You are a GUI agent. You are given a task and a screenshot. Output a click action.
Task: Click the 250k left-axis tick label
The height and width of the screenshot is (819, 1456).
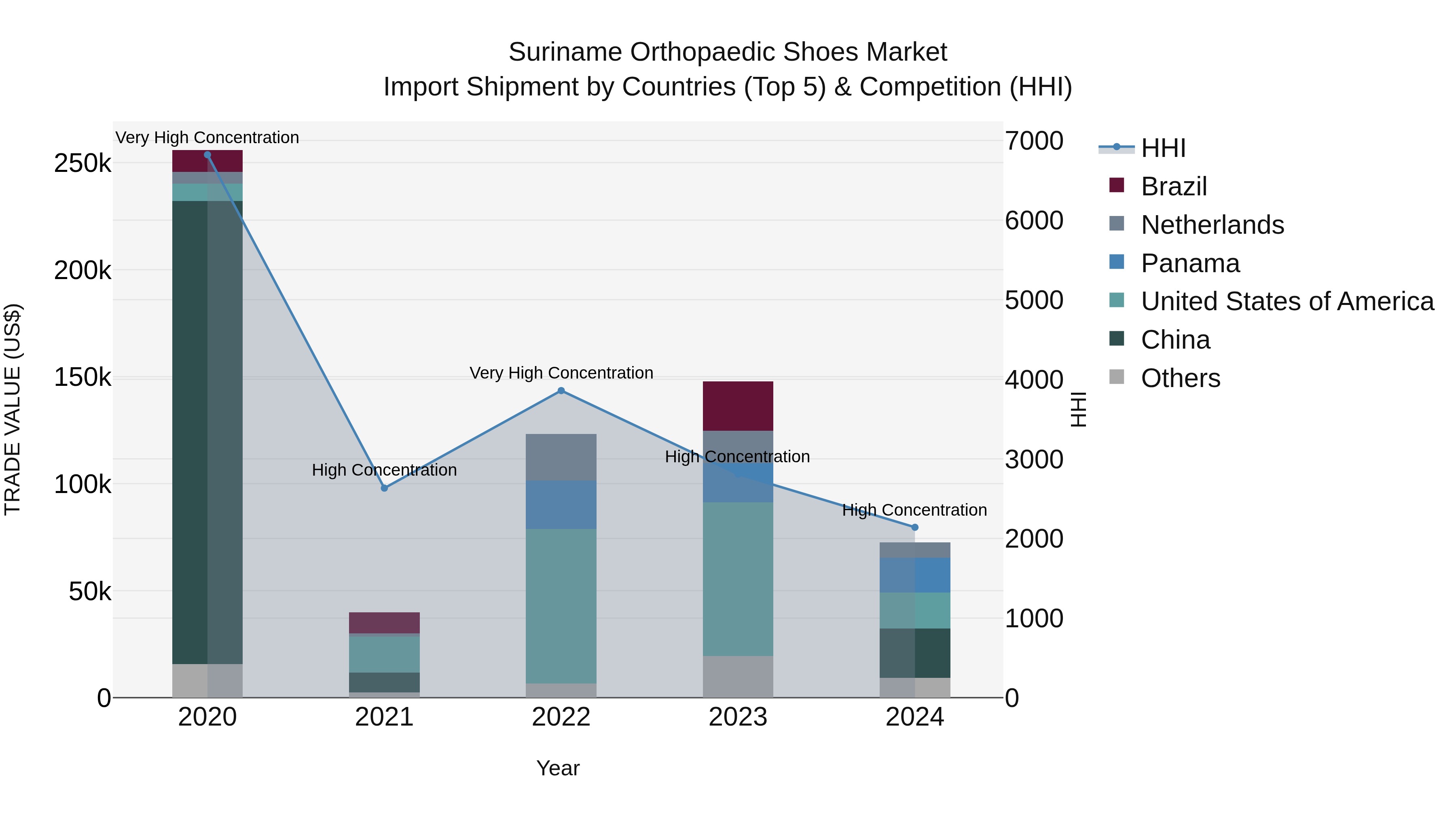click(x=83, y=163)
